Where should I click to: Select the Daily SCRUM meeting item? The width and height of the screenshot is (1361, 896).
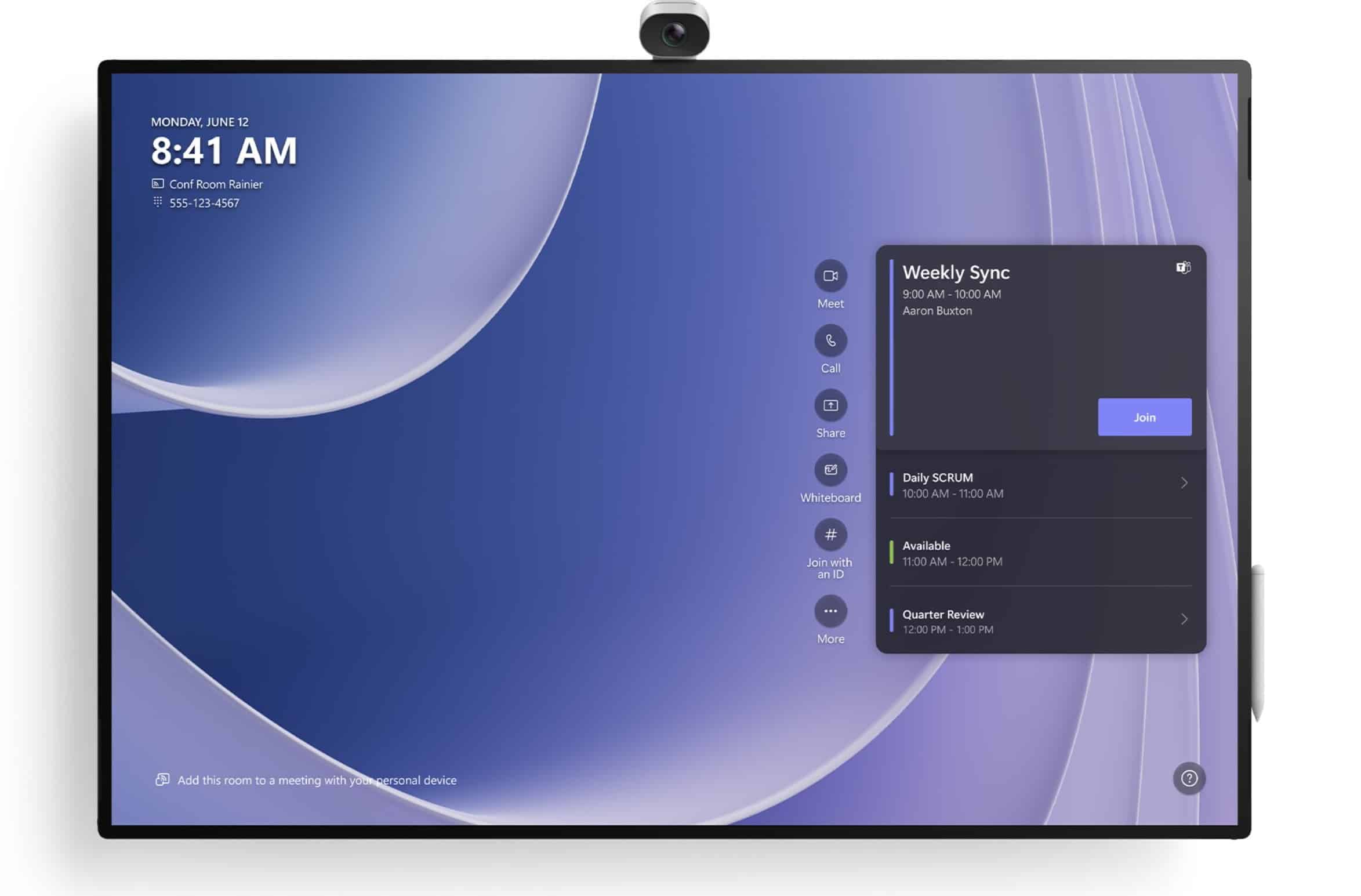click(x=1041, y=484)
